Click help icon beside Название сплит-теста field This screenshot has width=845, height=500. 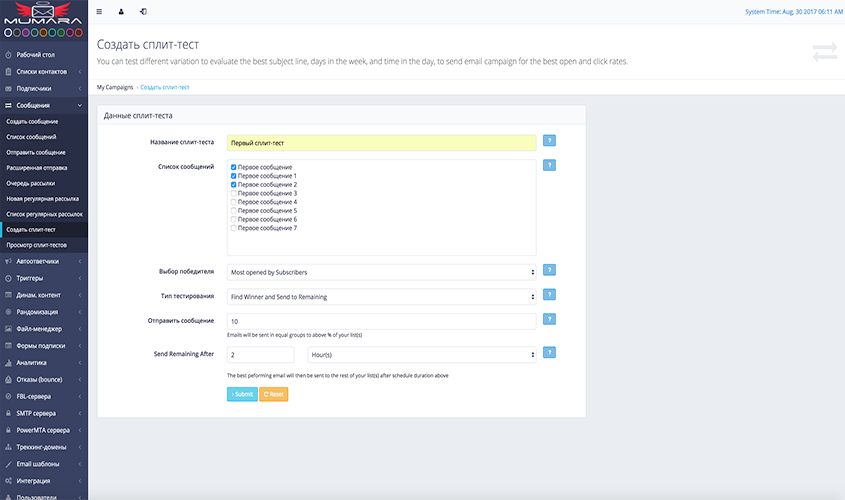click(x=549, y=142)
